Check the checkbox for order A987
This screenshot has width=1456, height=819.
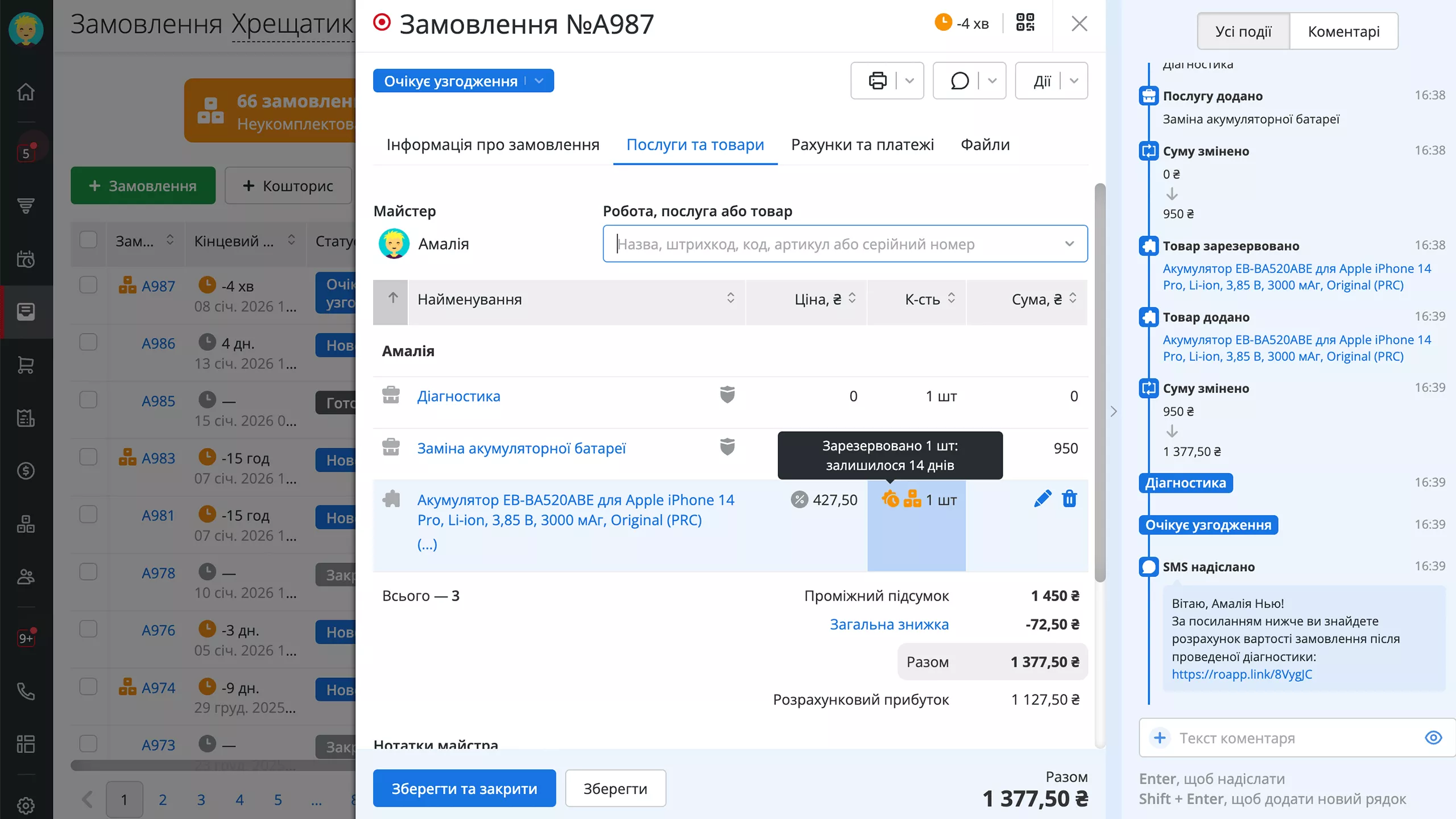click(88, 286)
